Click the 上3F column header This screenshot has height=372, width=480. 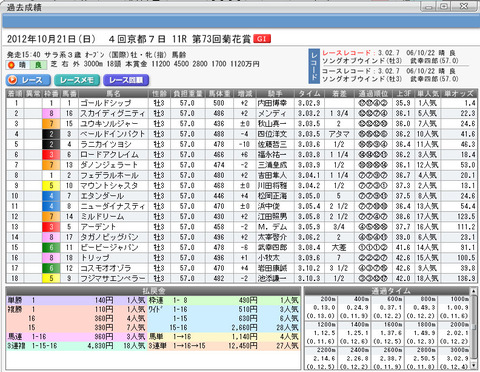403,94
